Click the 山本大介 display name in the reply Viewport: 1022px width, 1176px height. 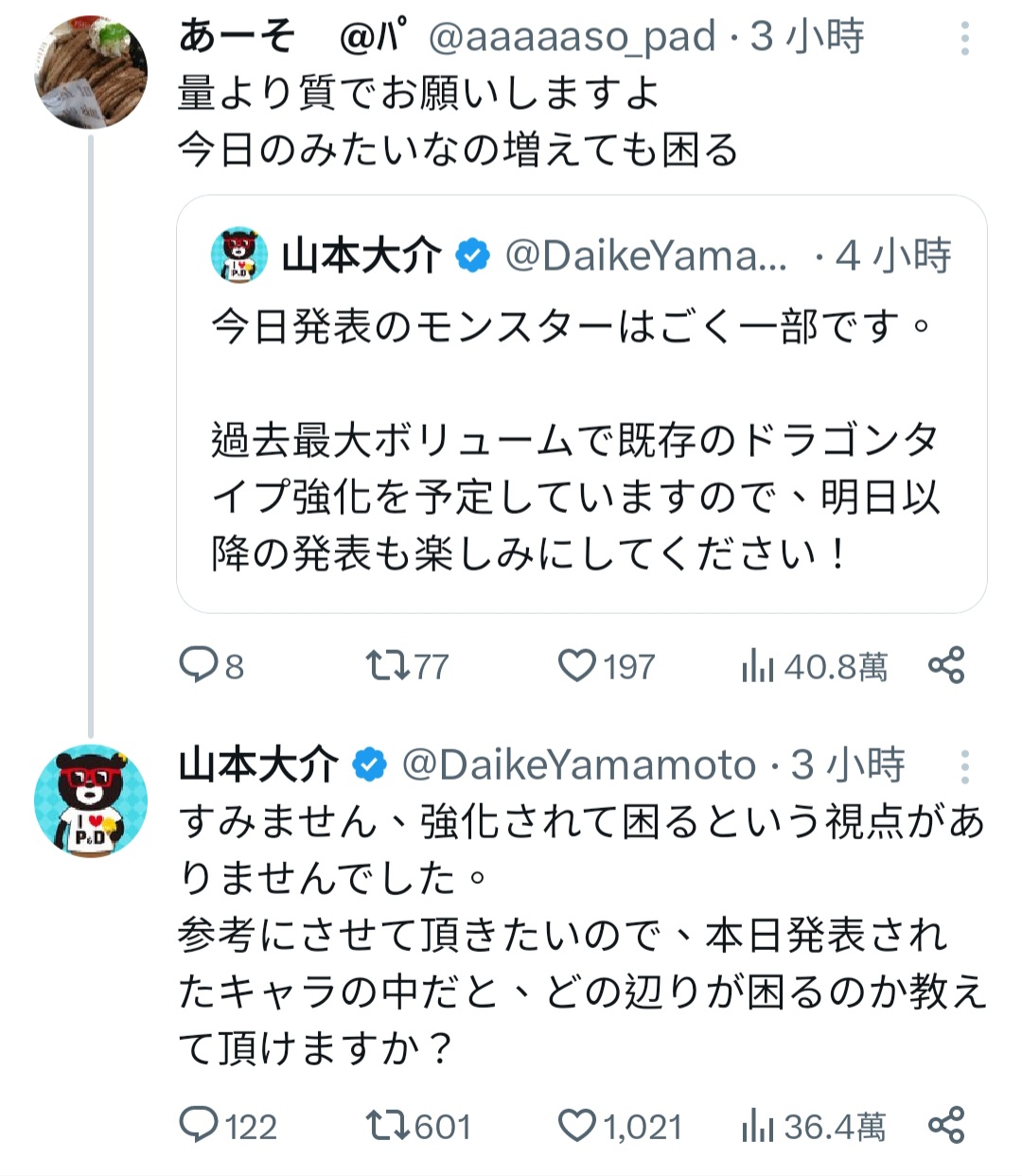point(257,765)
